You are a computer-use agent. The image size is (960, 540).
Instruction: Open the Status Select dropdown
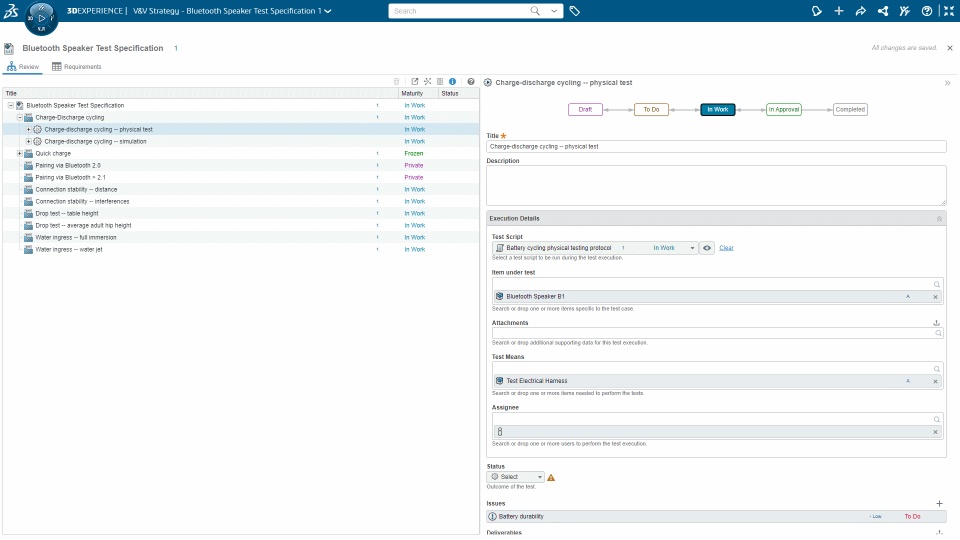tap(516, 477)
